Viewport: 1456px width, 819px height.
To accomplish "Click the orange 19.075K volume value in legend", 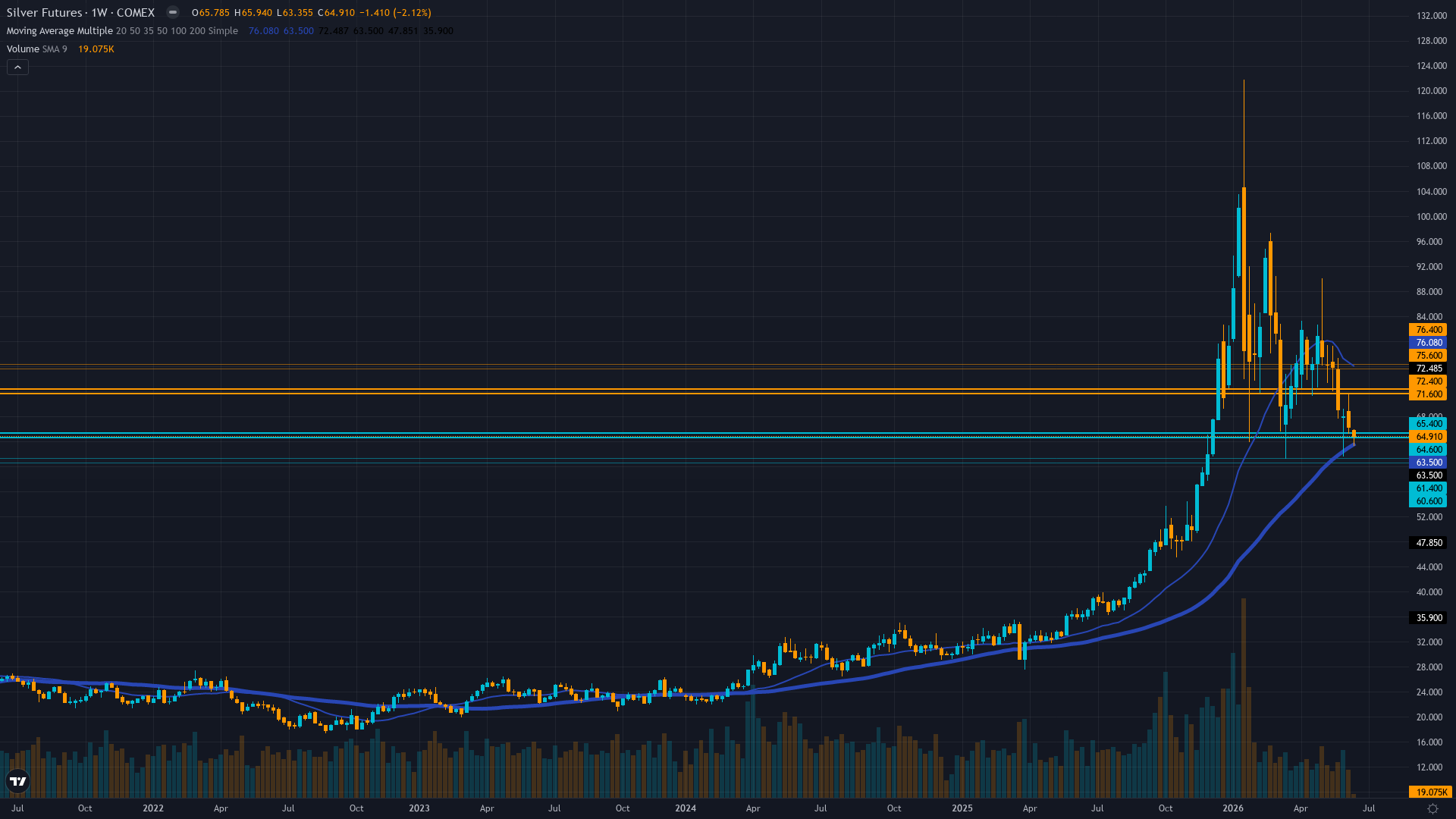I will click(x=96, y=49).
